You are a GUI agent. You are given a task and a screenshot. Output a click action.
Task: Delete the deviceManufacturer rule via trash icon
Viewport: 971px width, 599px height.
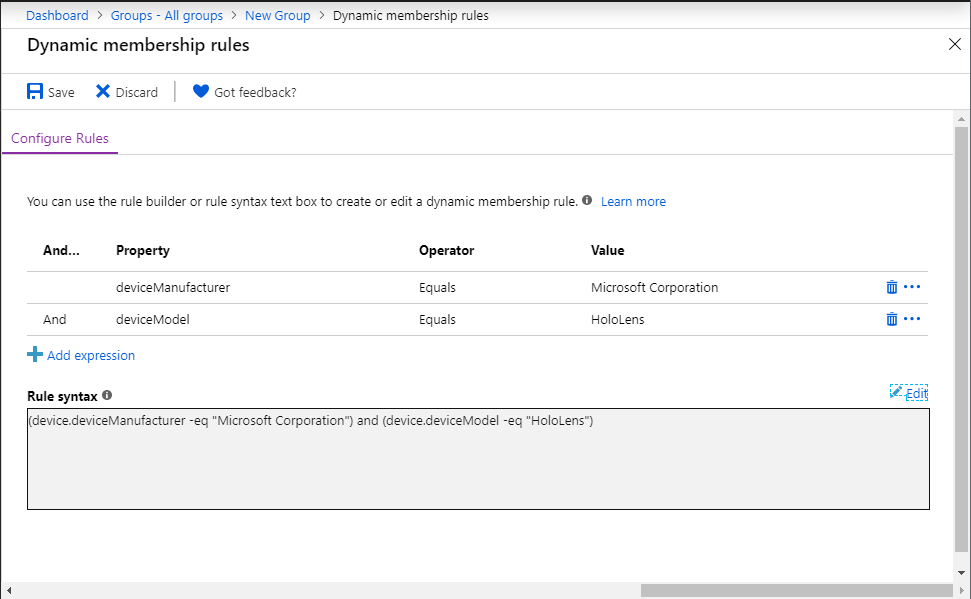point(892,287)
